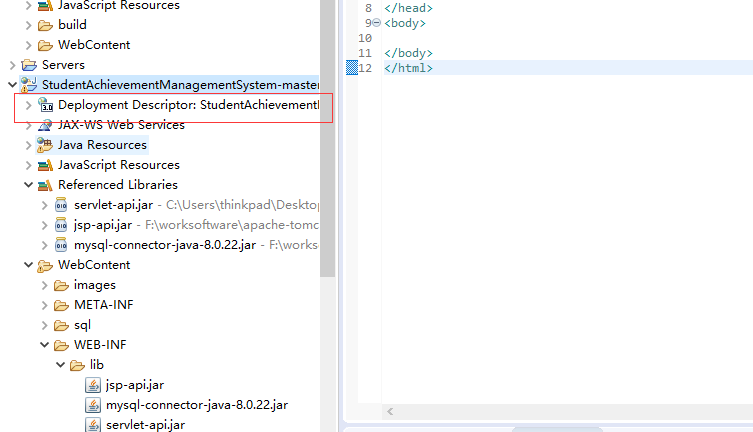This screenshot has height=432, width=753.
Task: Click the line 12 marker in editor ruler
Action: (x=352, y=68)
